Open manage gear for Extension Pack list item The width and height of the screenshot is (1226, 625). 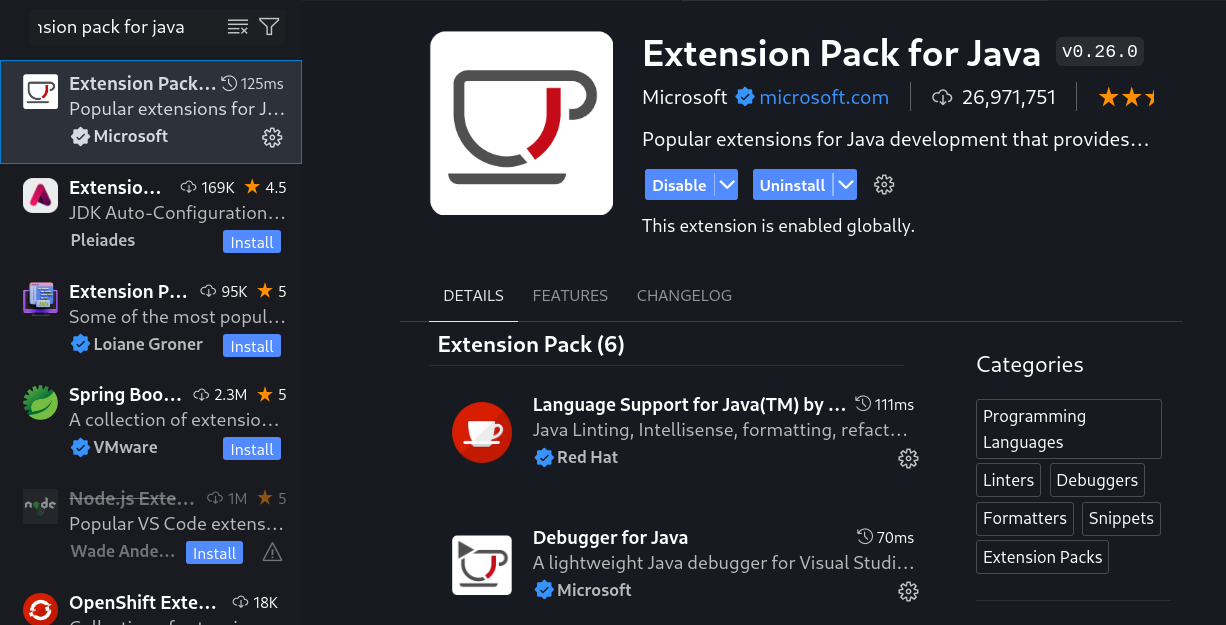tap(272, 138)
